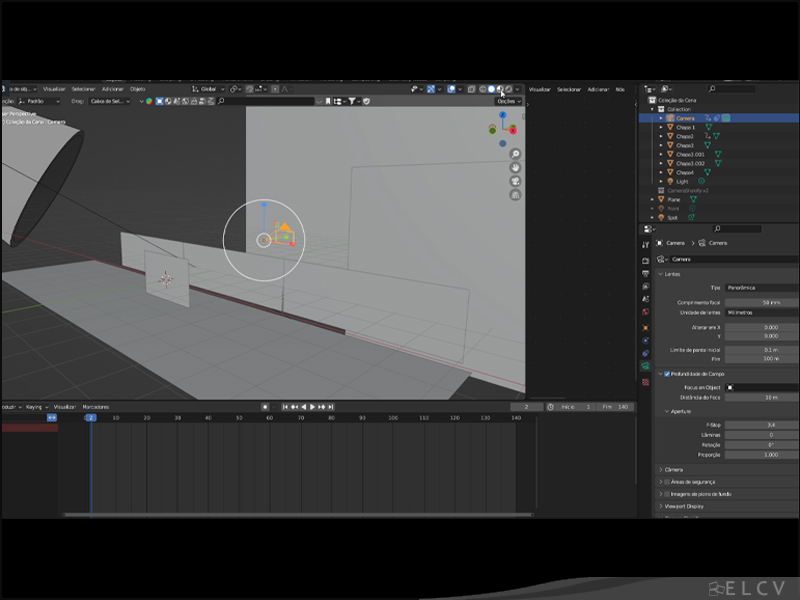Open the Adicionar menu in the viewport header
Viewport: 800px width, 600px height.
(112, 89)
